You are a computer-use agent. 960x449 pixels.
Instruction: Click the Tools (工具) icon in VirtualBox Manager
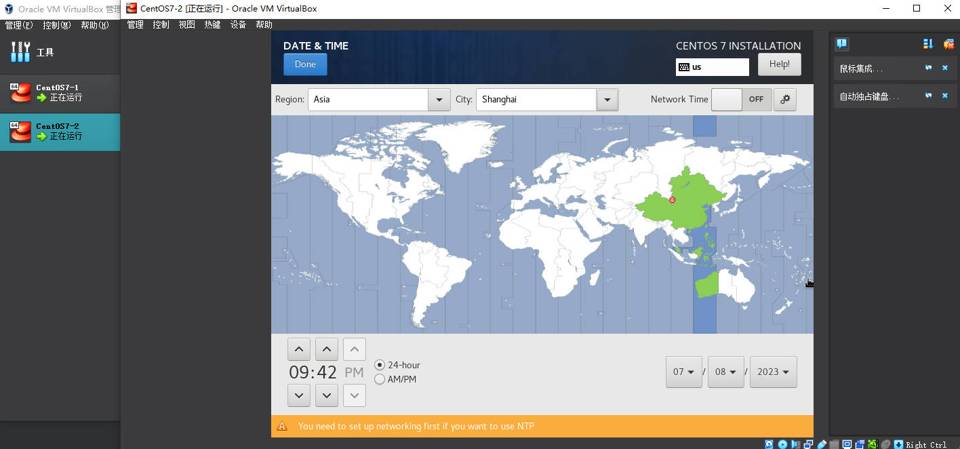[x=21, y=52]
